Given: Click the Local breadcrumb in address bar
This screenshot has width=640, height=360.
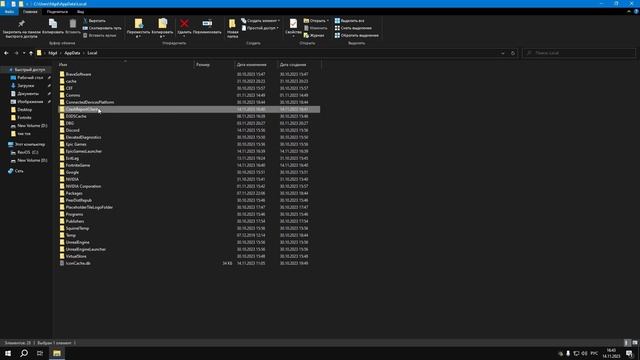Looking at the screenshot, I should pos(92,53).
